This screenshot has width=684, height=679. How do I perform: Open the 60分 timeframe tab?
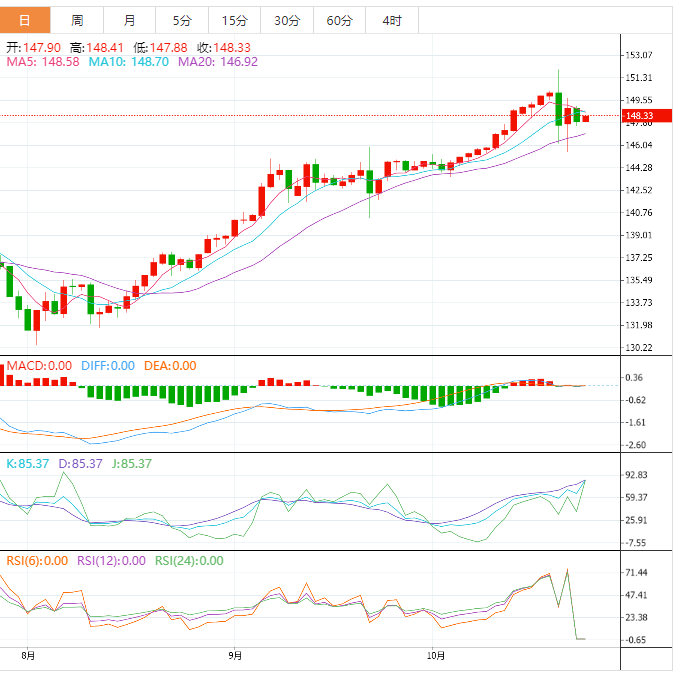coord(339,20)
